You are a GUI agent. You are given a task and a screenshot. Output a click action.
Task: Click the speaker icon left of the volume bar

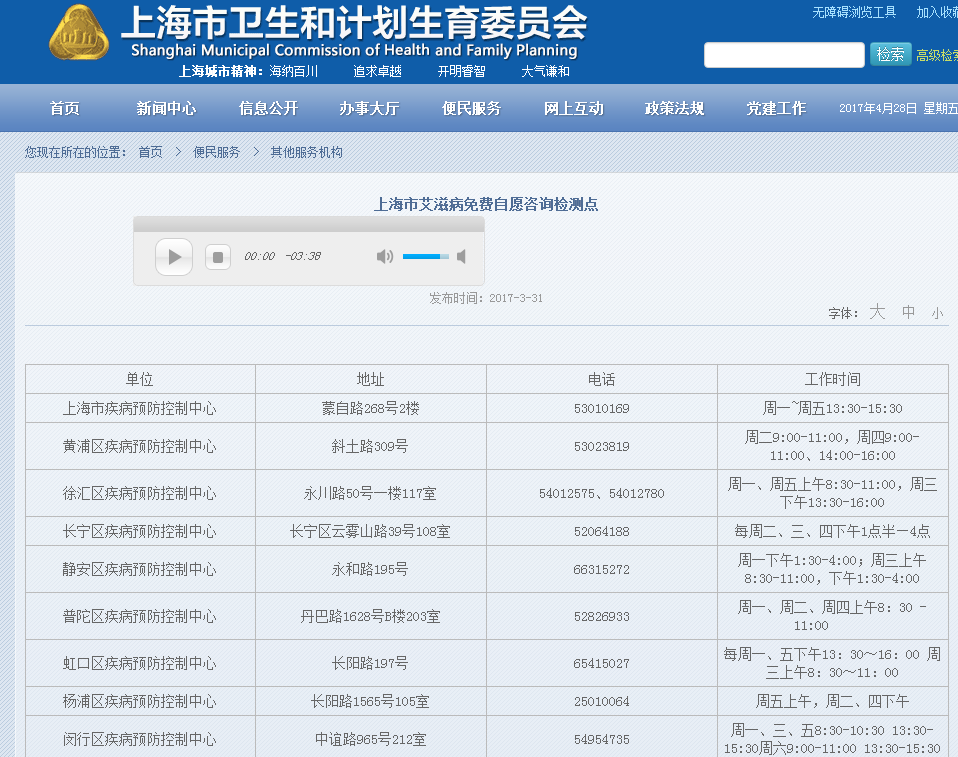click(385, 257)
